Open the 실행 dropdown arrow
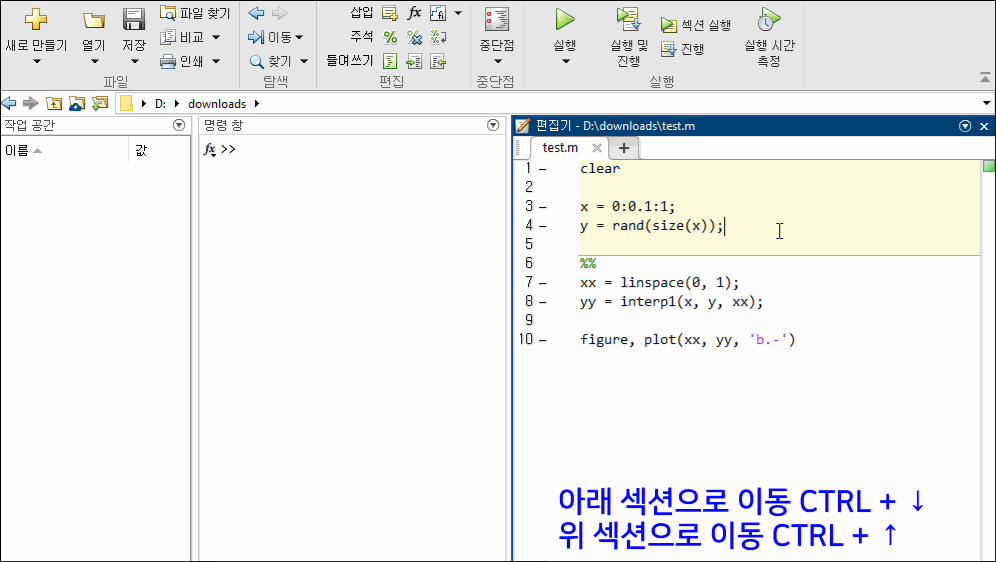Image resolution: width=996 pixels, height=562 pixels. click(565, 61)
